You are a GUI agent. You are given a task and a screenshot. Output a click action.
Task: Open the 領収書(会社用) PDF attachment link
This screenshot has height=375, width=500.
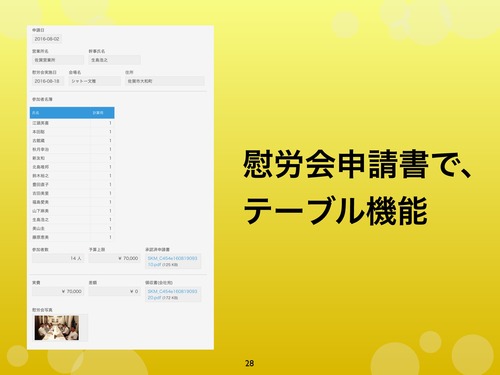(x=172, y=294)
